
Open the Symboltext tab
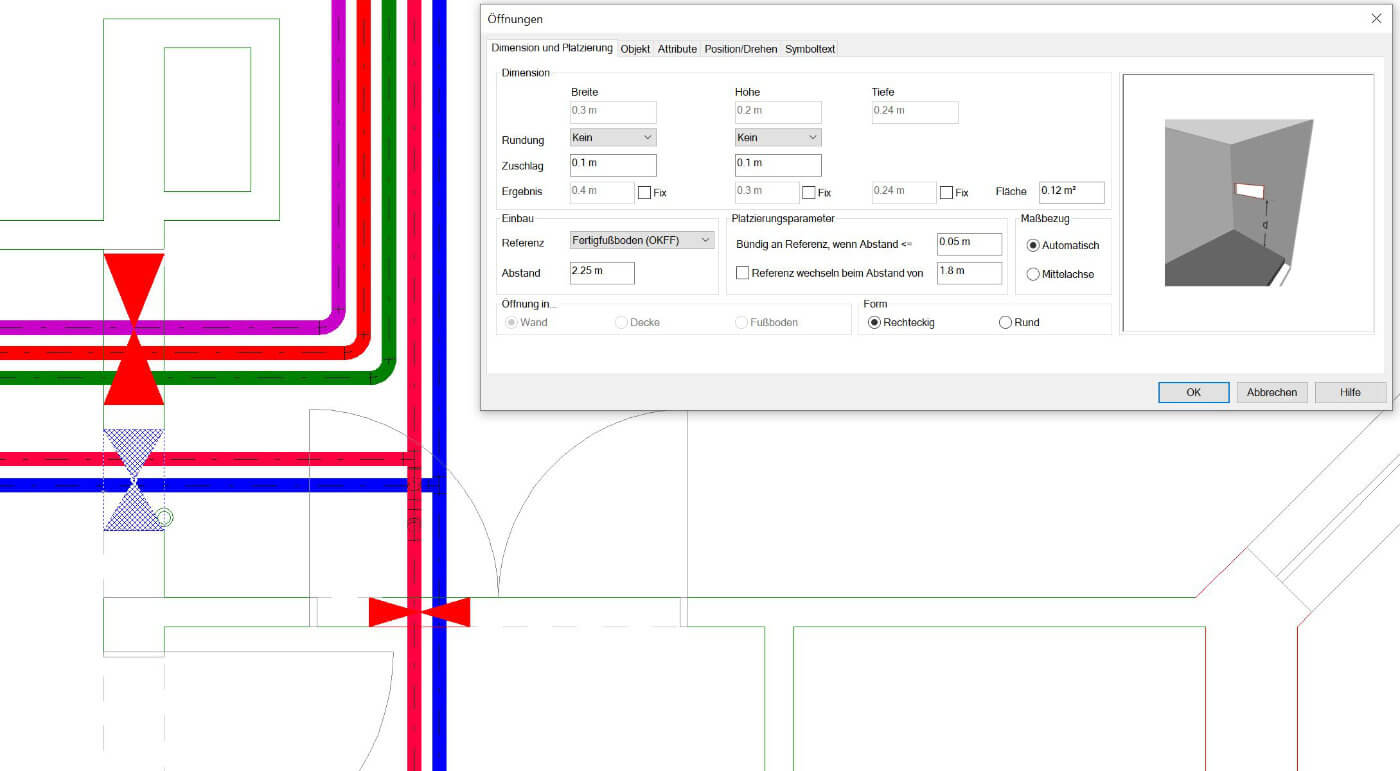click(809, 48)
